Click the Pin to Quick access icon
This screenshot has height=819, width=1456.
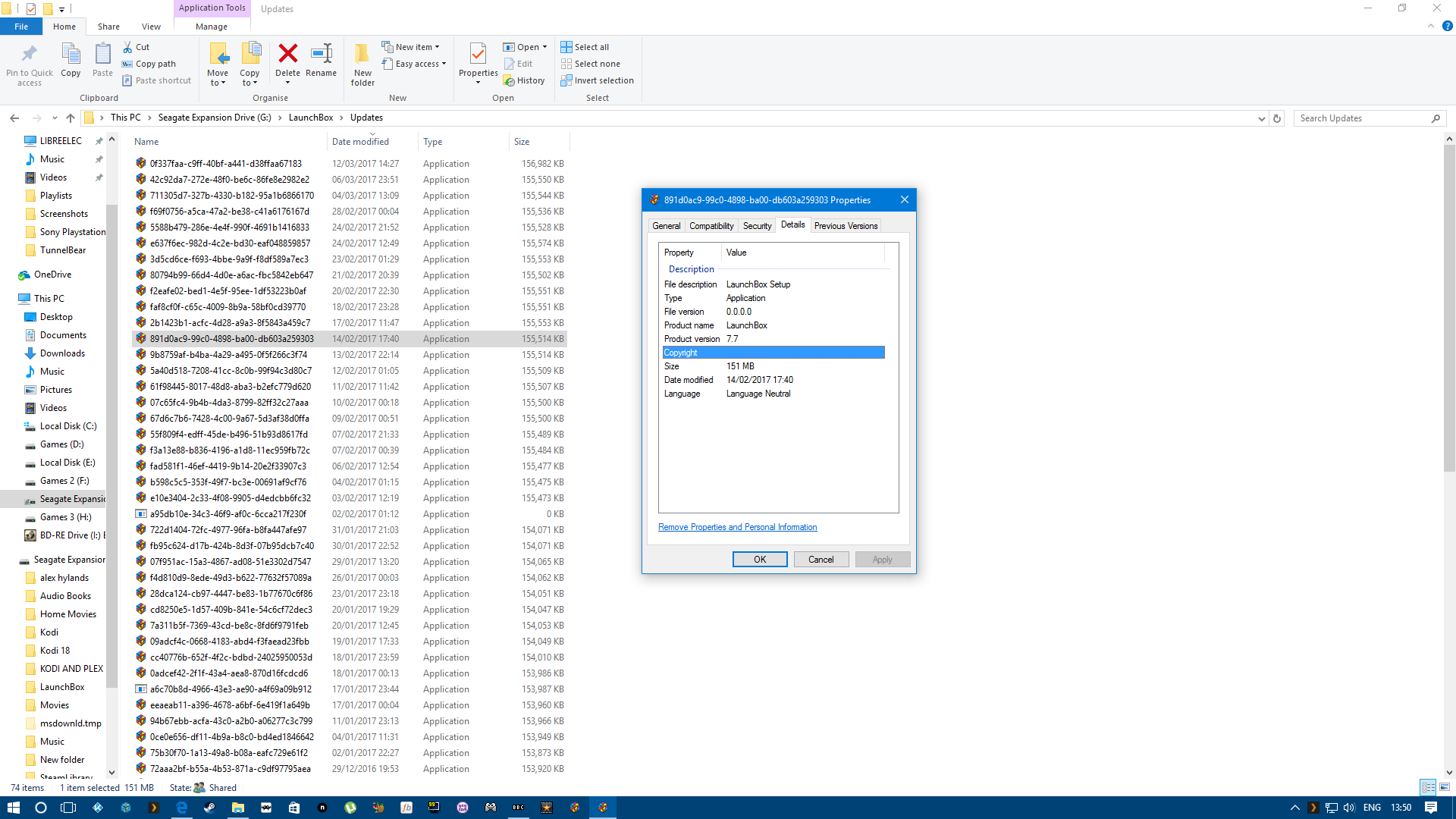point(30,54)
